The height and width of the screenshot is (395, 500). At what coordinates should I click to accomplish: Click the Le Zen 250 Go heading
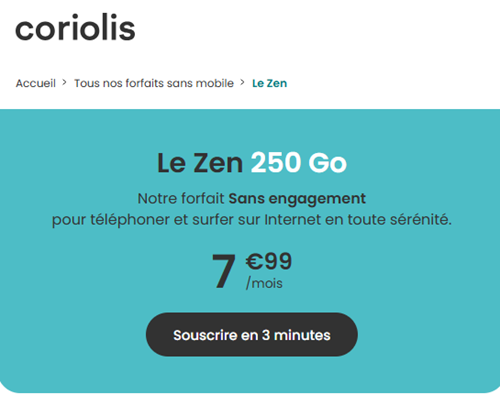click(252, 163)
